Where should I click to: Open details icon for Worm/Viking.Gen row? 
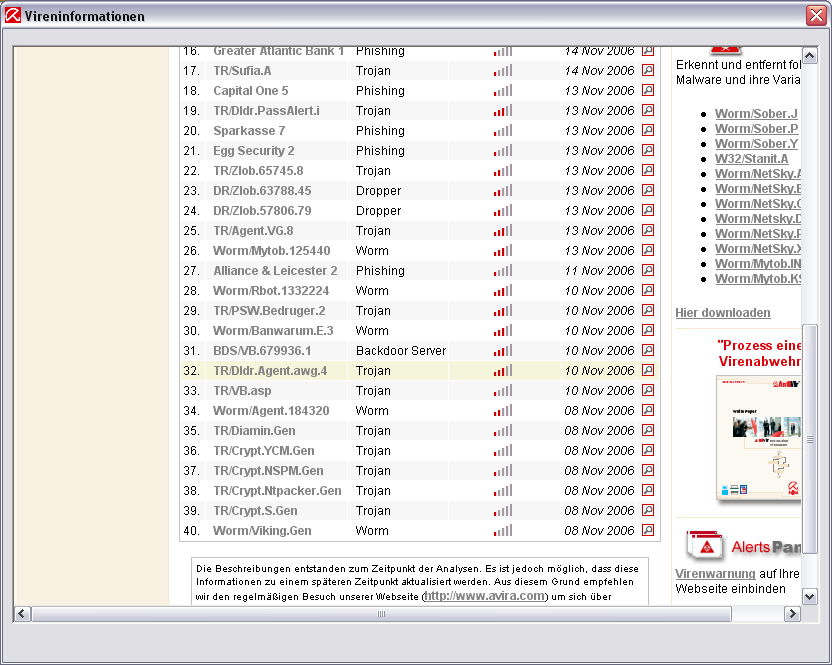[648, 531]
